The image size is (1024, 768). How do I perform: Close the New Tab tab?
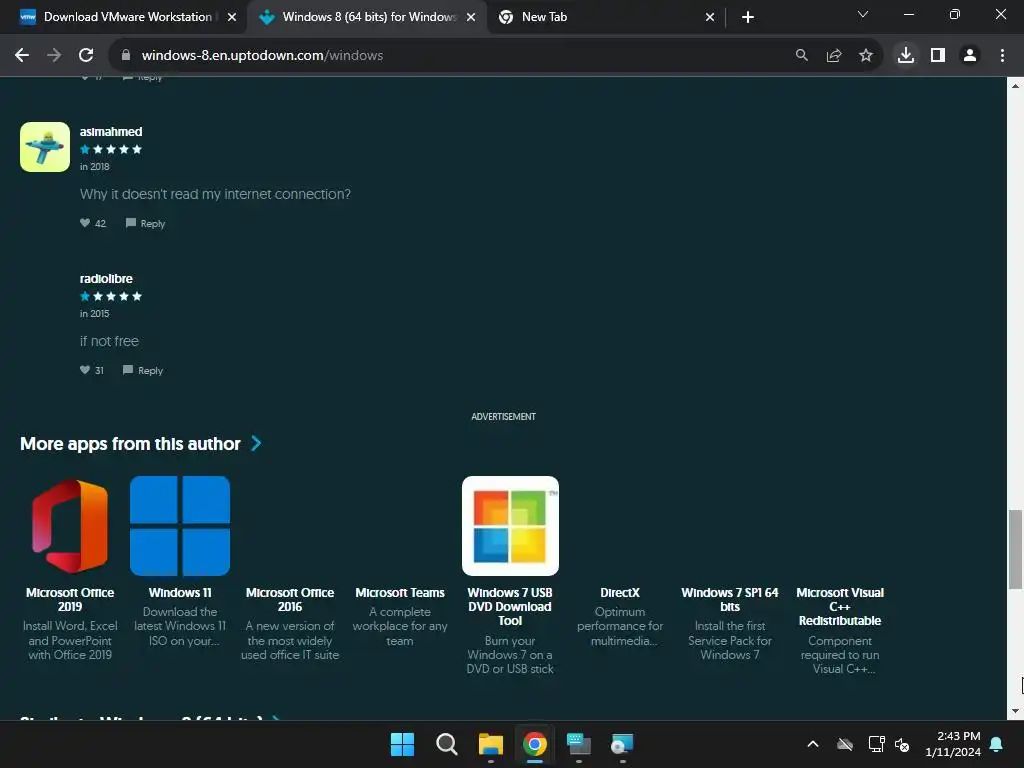(710, 17)
